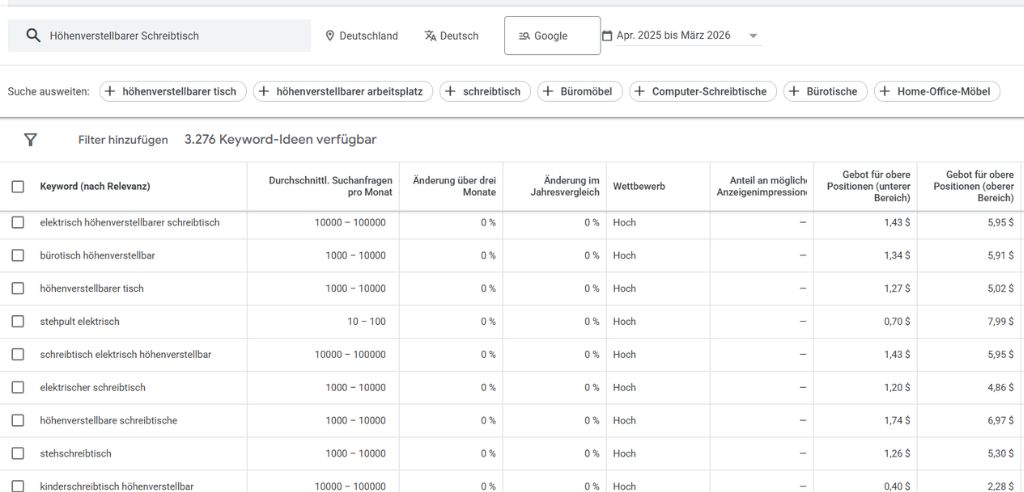This screenshot has height=492, width=1024.
Task: Click the 4,86 $ upper bid value
Action: tap(1000, 387)
